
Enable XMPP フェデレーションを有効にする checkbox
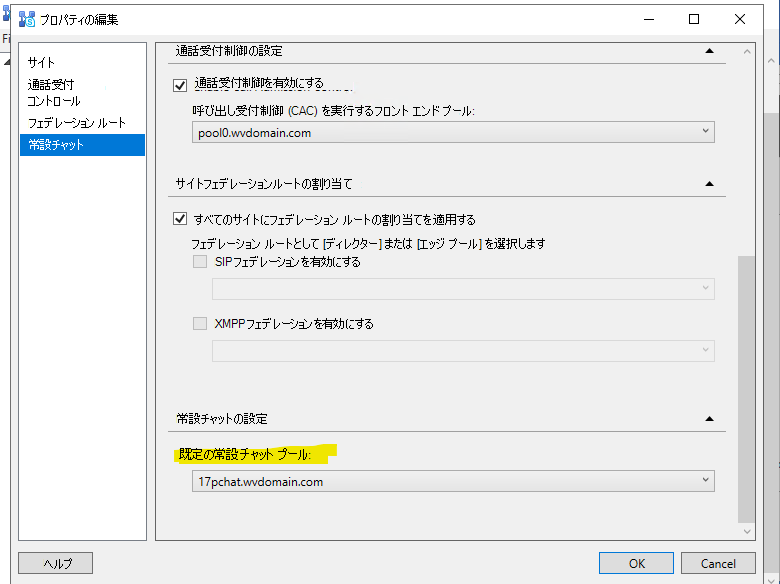200,323
